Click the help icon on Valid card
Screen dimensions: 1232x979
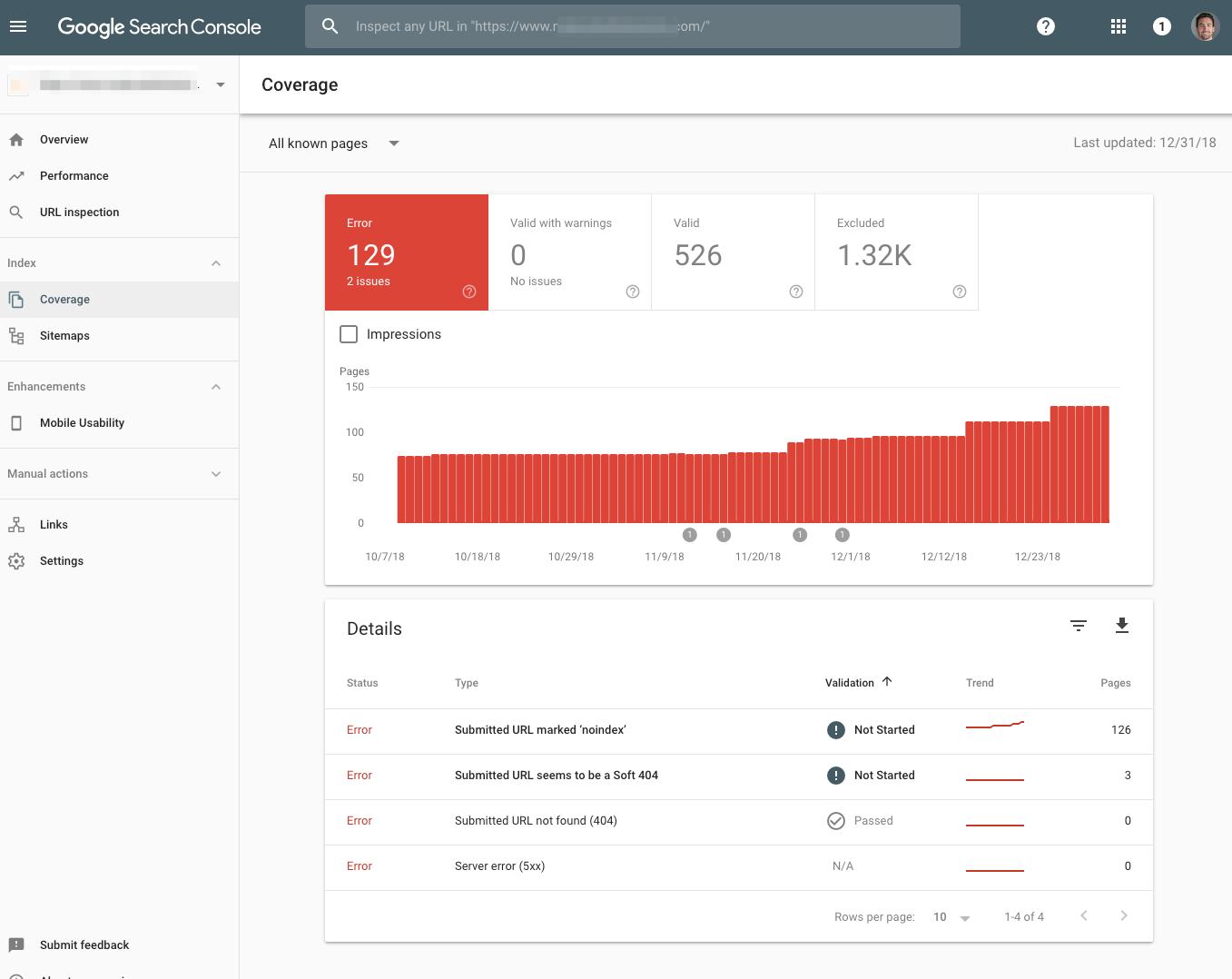pos(796,292)
